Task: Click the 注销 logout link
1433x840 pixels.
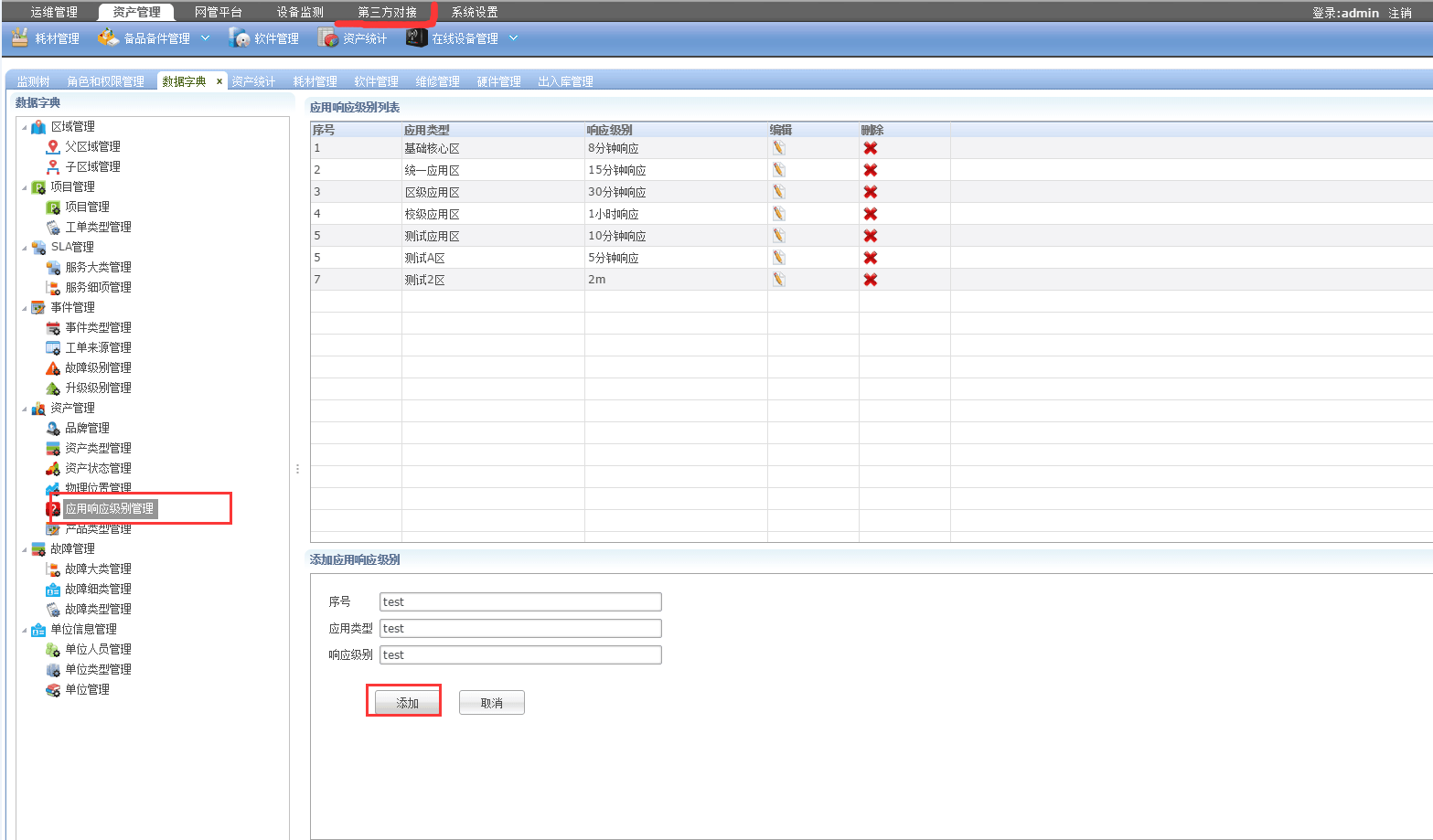Action: pos(1402,13)
